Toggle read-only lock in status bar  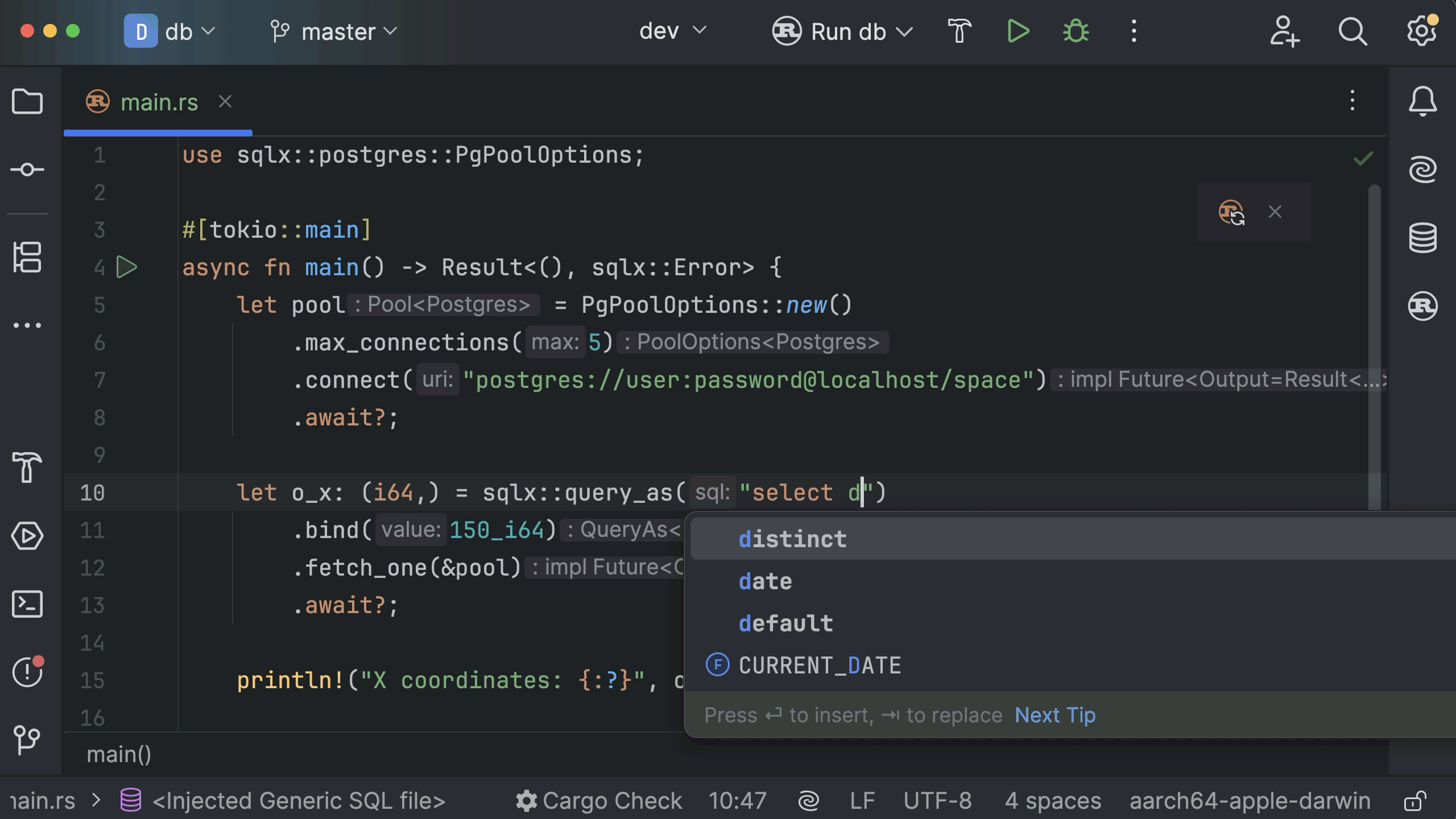click(x=1414, y=801)
